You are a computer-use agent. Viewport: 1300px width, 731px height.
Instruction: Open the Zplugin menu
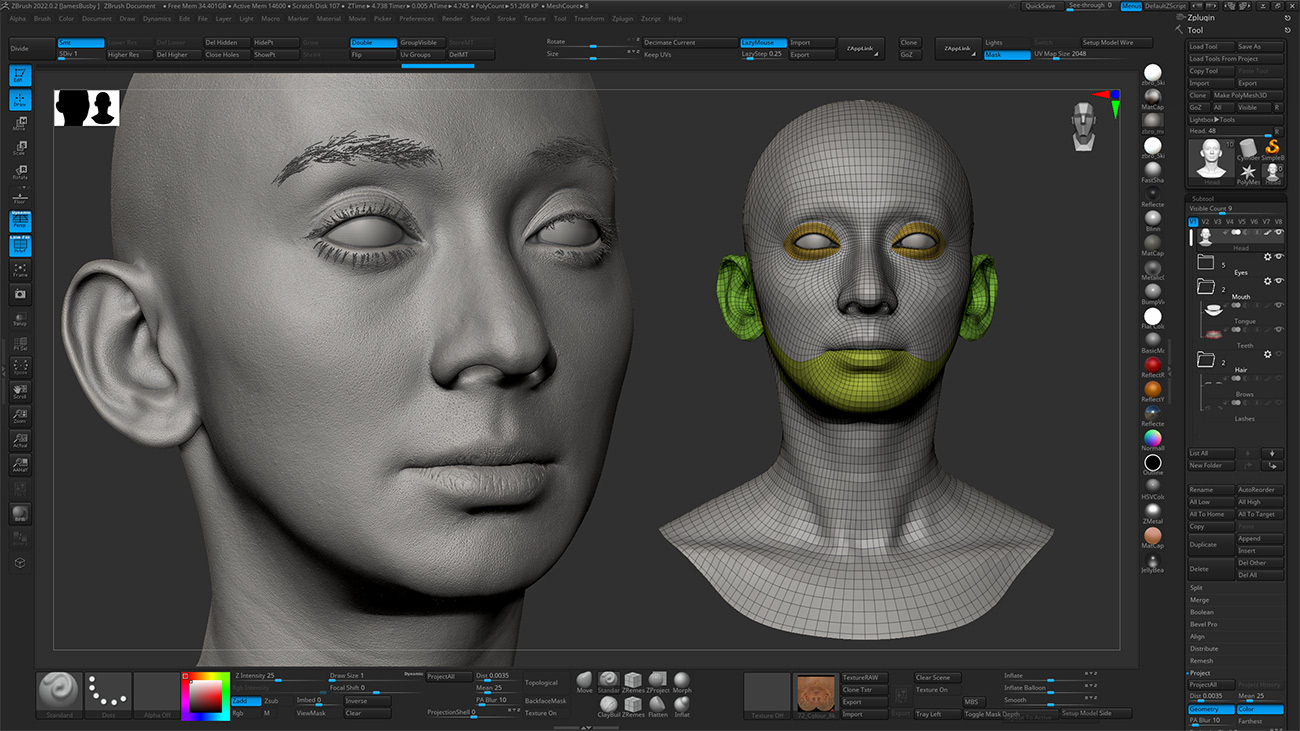point(622,18)
